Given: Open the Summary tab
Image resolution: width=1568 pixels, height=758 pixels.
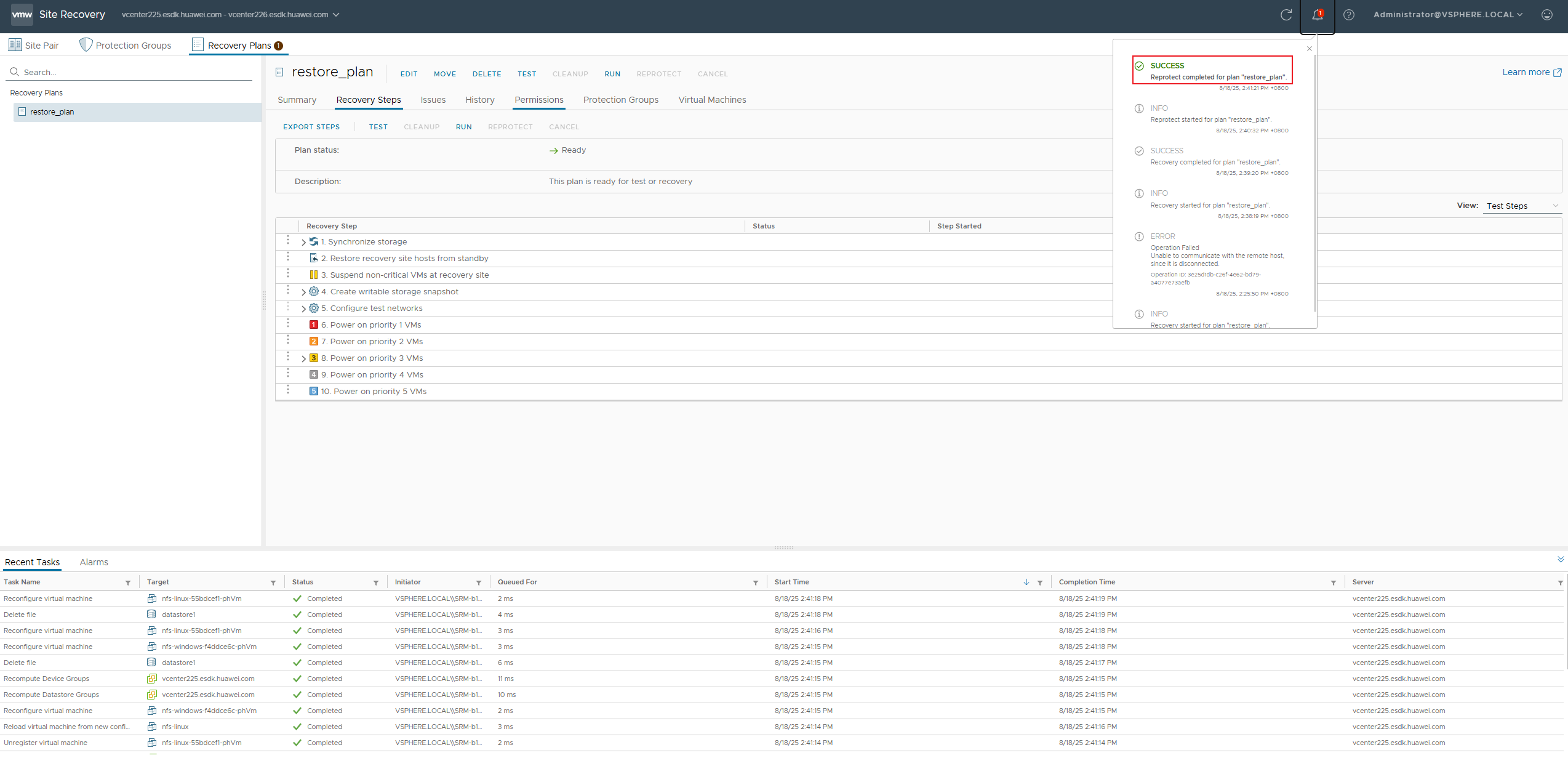Looking at the screenshot, I should pos(297,100).
